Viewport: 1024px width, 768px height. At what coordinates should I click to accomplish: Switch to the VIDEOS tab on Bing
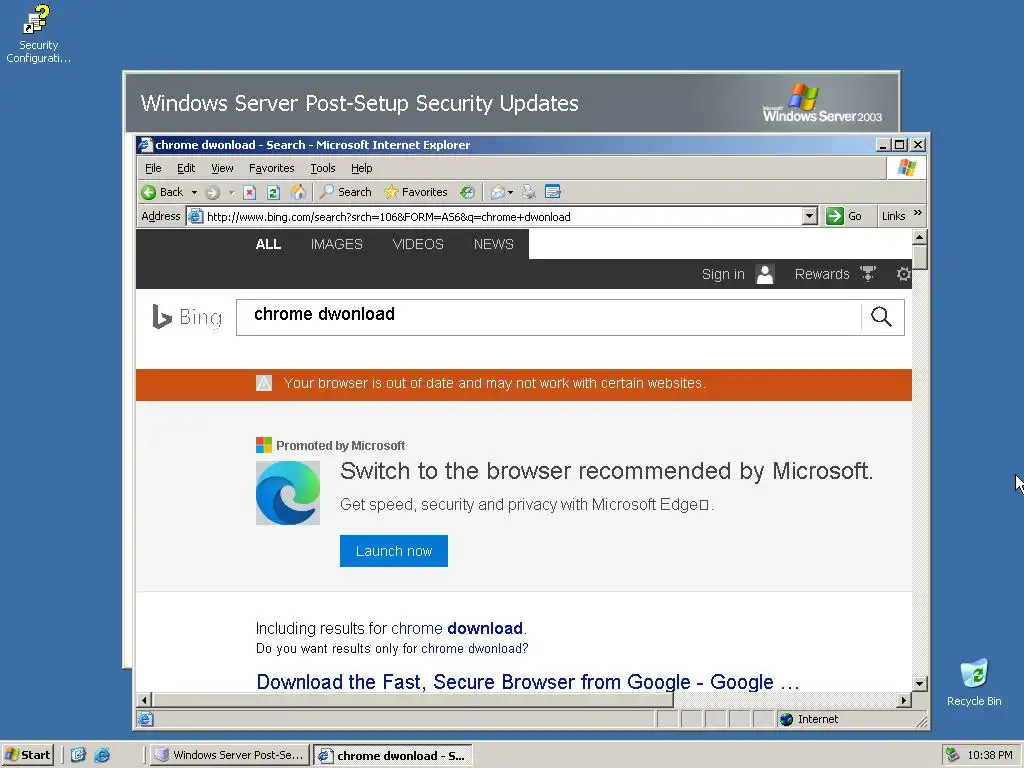[x=418, y=244]
